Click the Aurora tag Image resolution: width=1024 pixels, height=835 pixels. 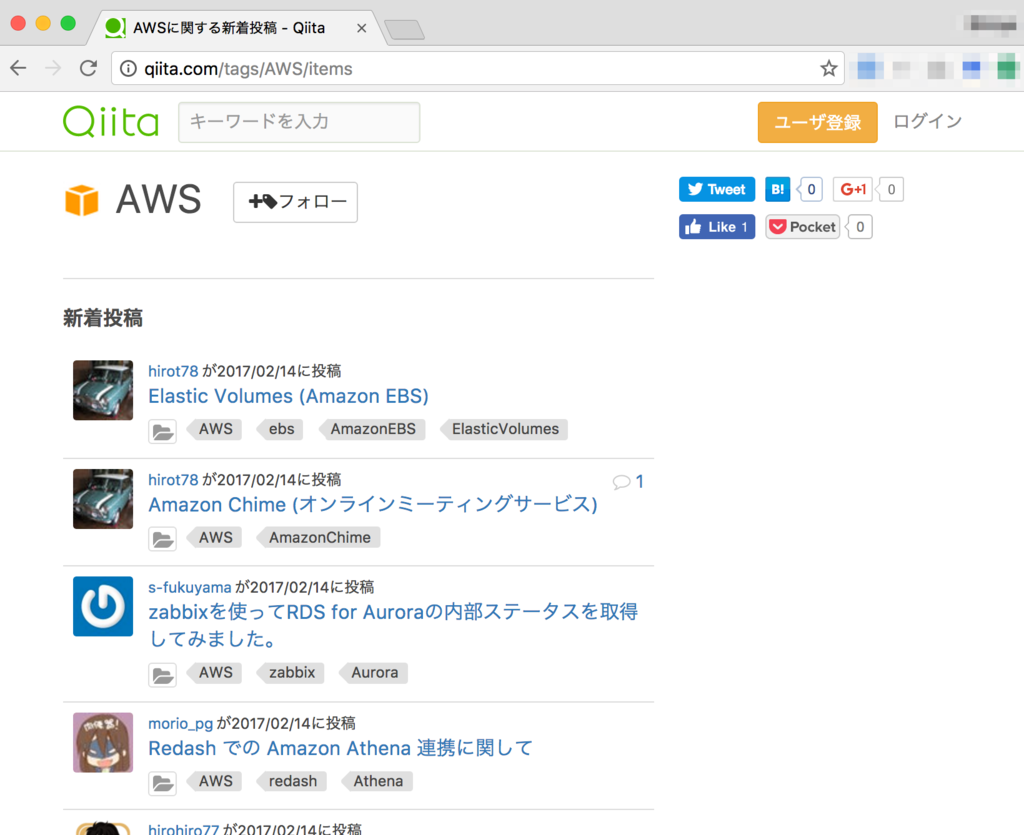pyautogui.click(x=374, y=672)
